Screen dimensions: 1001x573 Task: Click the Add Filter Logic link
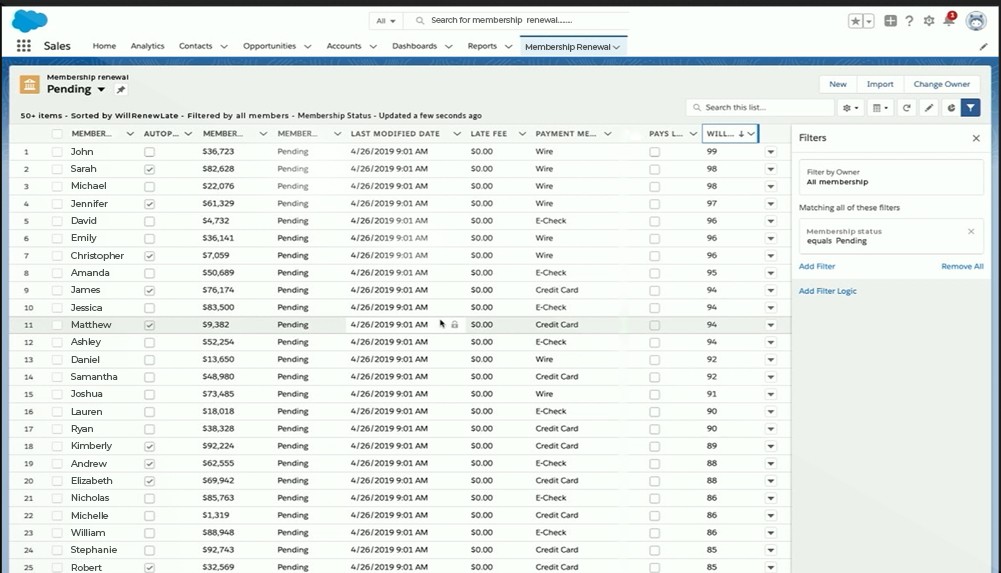pyautogui.click(x=827, y=291)
